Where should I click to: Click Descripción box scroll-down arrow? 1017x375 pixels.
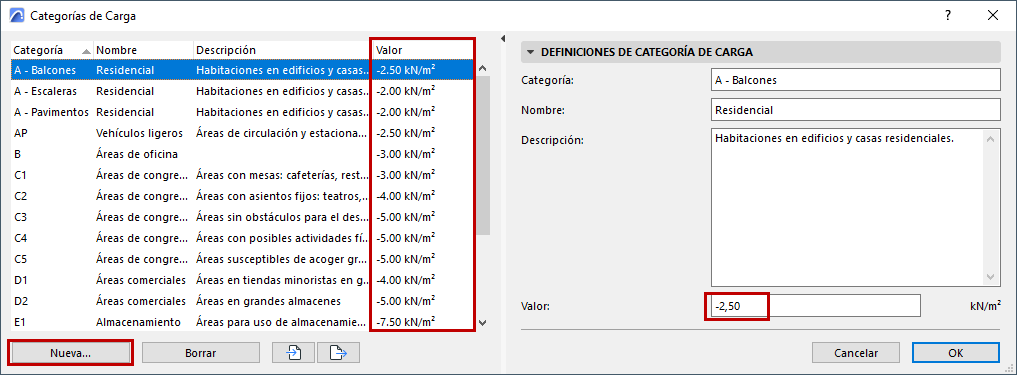point(990,277)
